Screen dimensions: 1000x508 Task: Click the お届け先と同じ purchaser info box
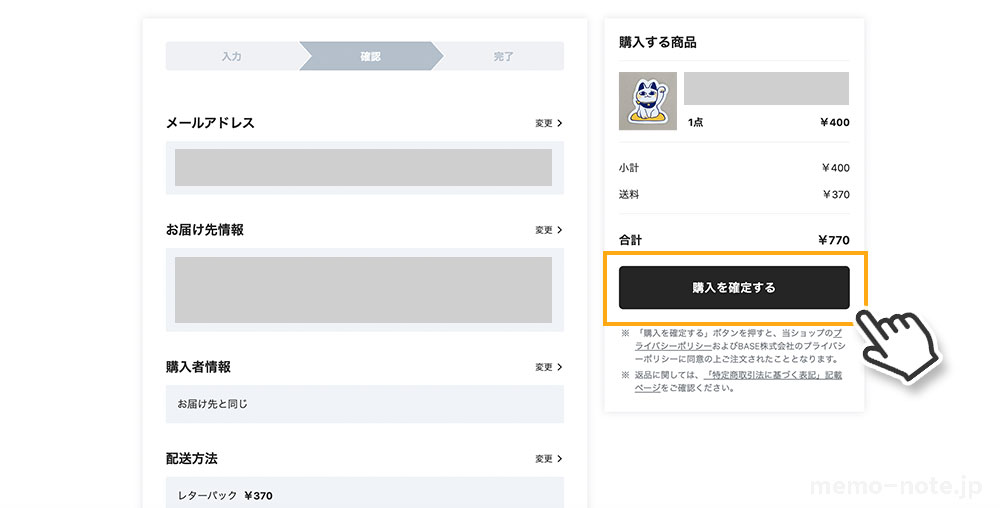pyautogui.click(x=365, y=404)
